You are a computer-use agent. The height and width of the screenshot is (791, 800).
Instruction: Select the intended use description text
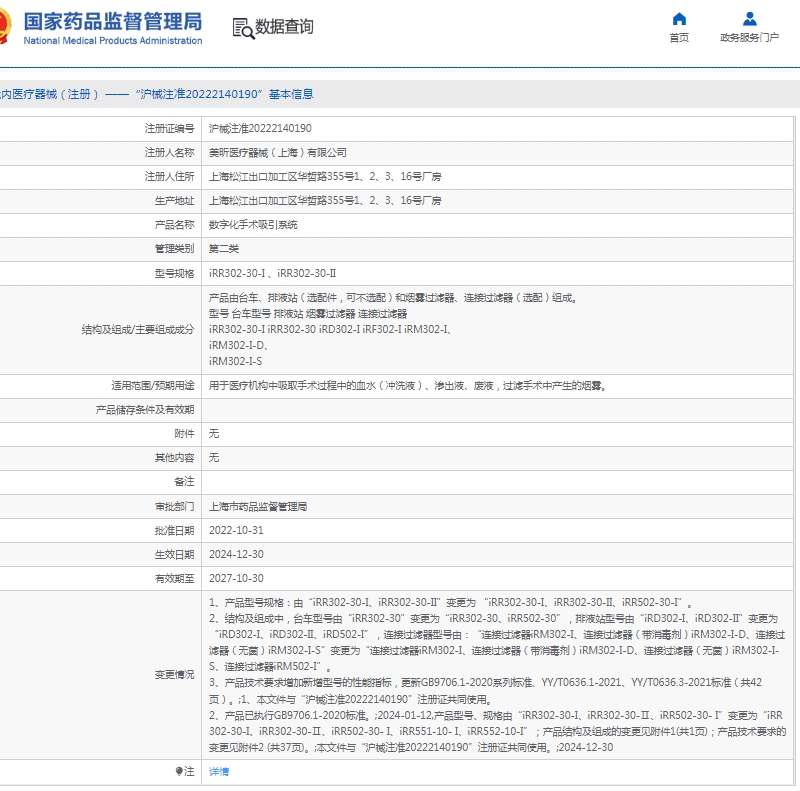pyautogui.click(x=407, y=386)
